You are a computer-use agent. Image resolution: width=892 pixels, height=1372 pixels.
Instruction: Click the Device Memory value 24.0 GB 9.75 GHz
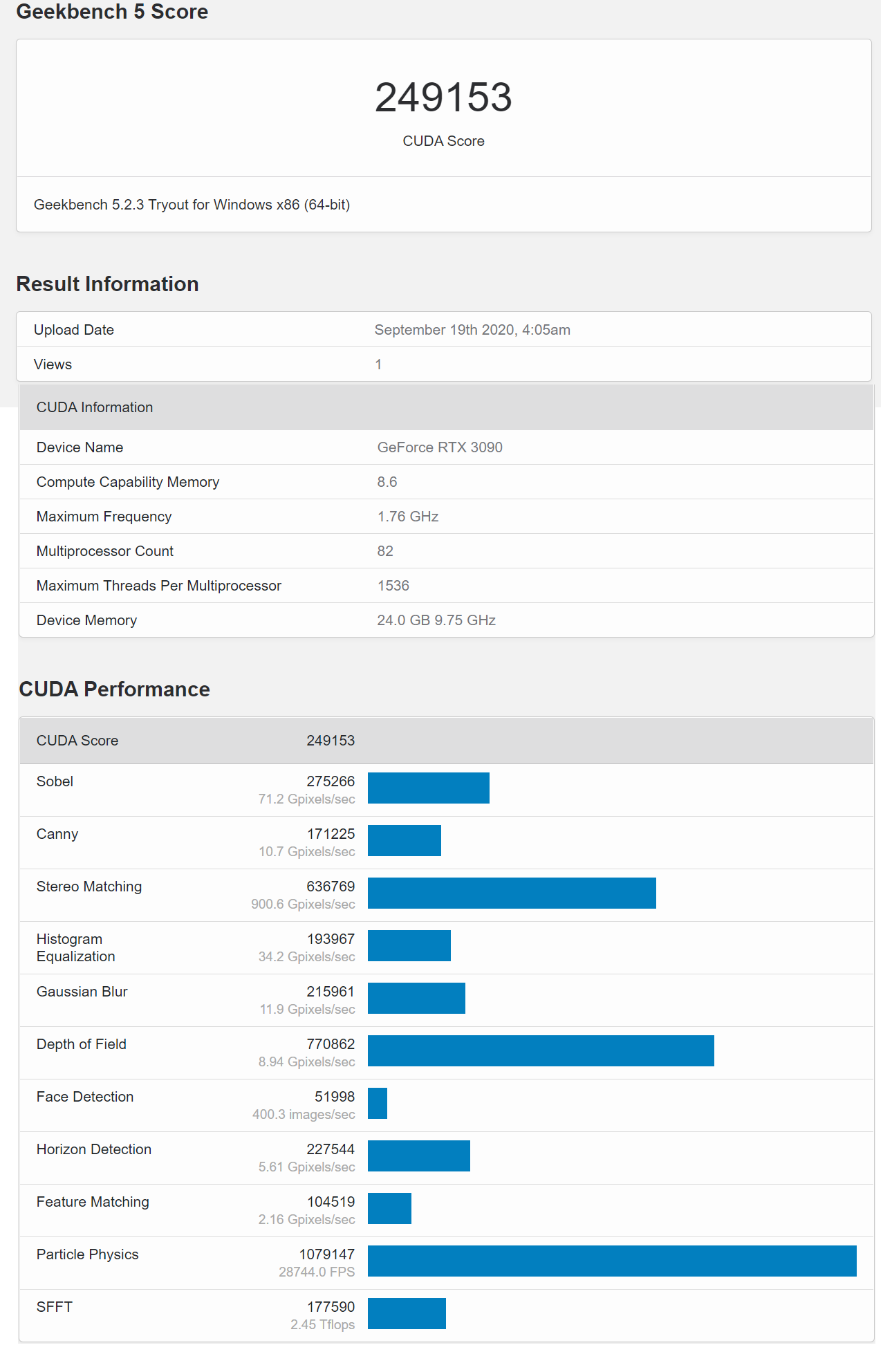pyautogui.click(x=436, y=620)
